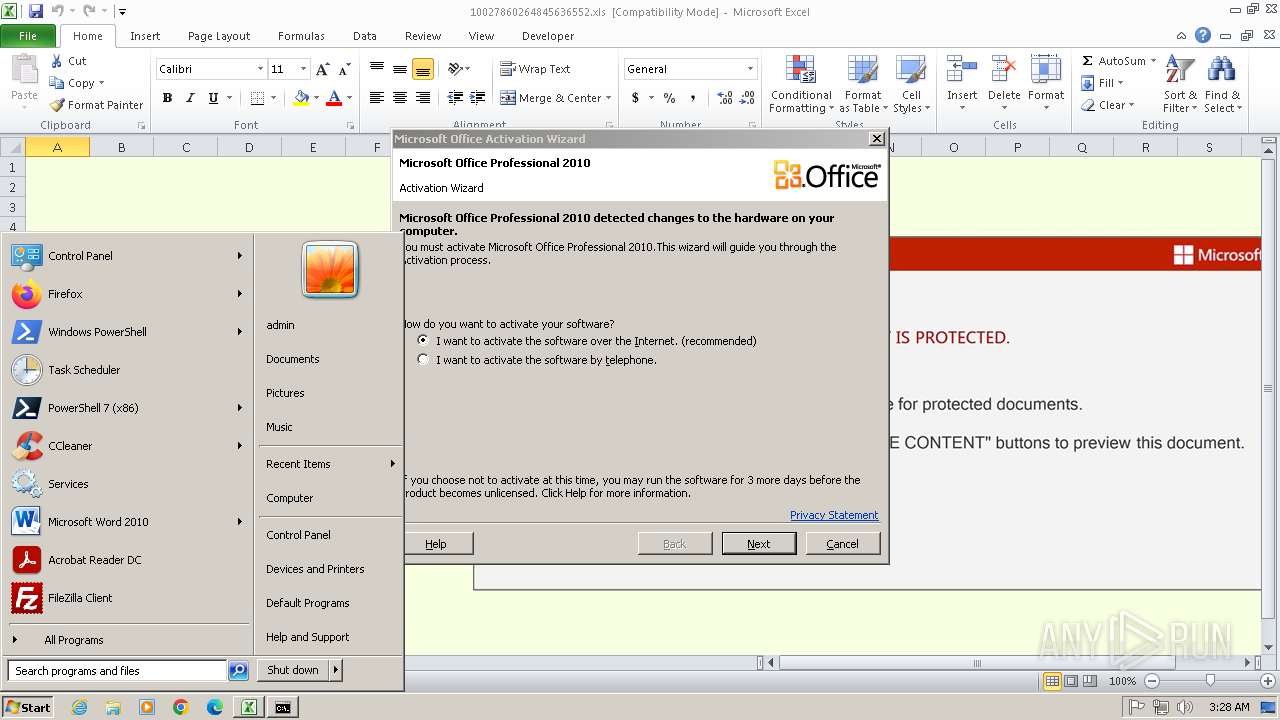Expand Shut down options arrow
This screenshot has width=1280, height=720.
pos(335,670)
